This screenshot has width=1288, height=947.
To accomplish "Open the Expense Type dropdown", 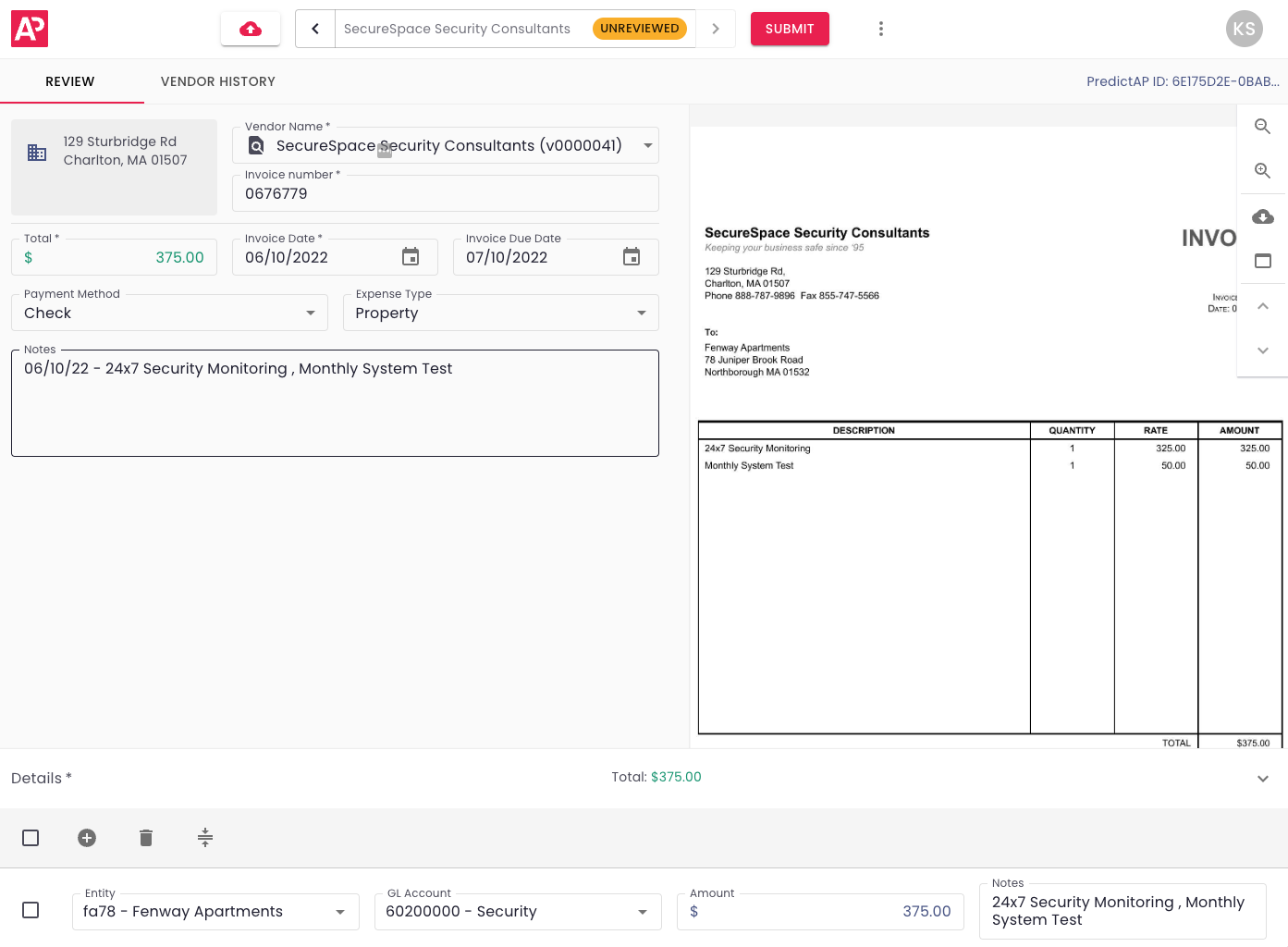I will pyautogui.click(x=641, y=313).
